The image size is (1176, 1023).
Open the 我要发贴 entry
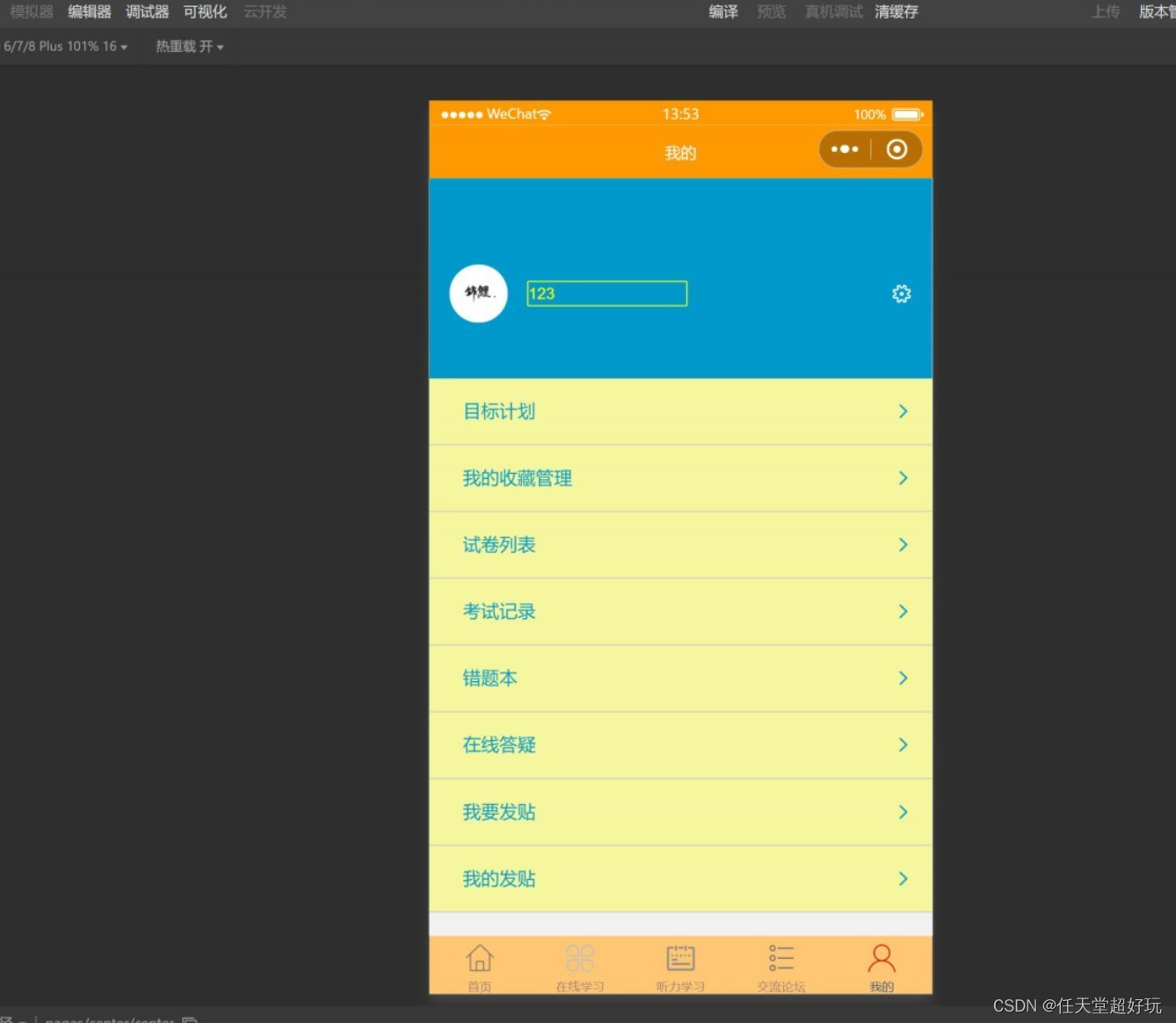click(x=680, y=812)
